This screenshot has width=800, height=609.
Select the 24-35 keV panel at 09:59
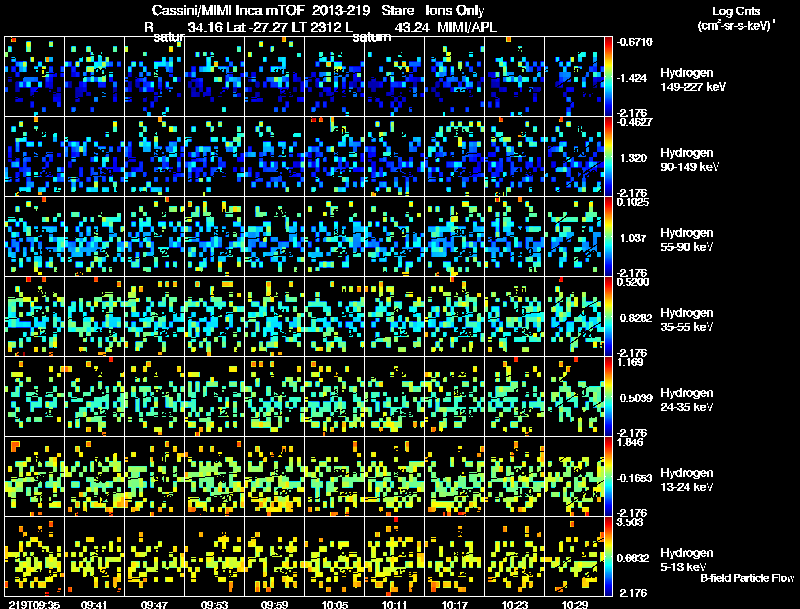[274, 396]
